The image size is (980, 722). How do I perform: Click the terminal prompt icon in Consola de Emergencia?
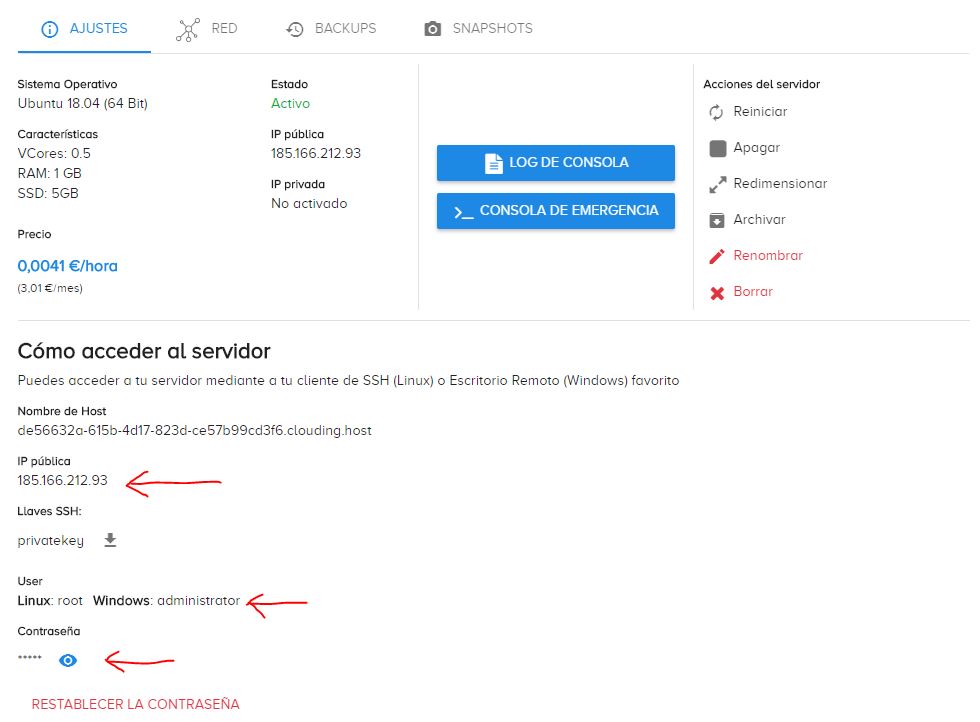pos(463,212)
